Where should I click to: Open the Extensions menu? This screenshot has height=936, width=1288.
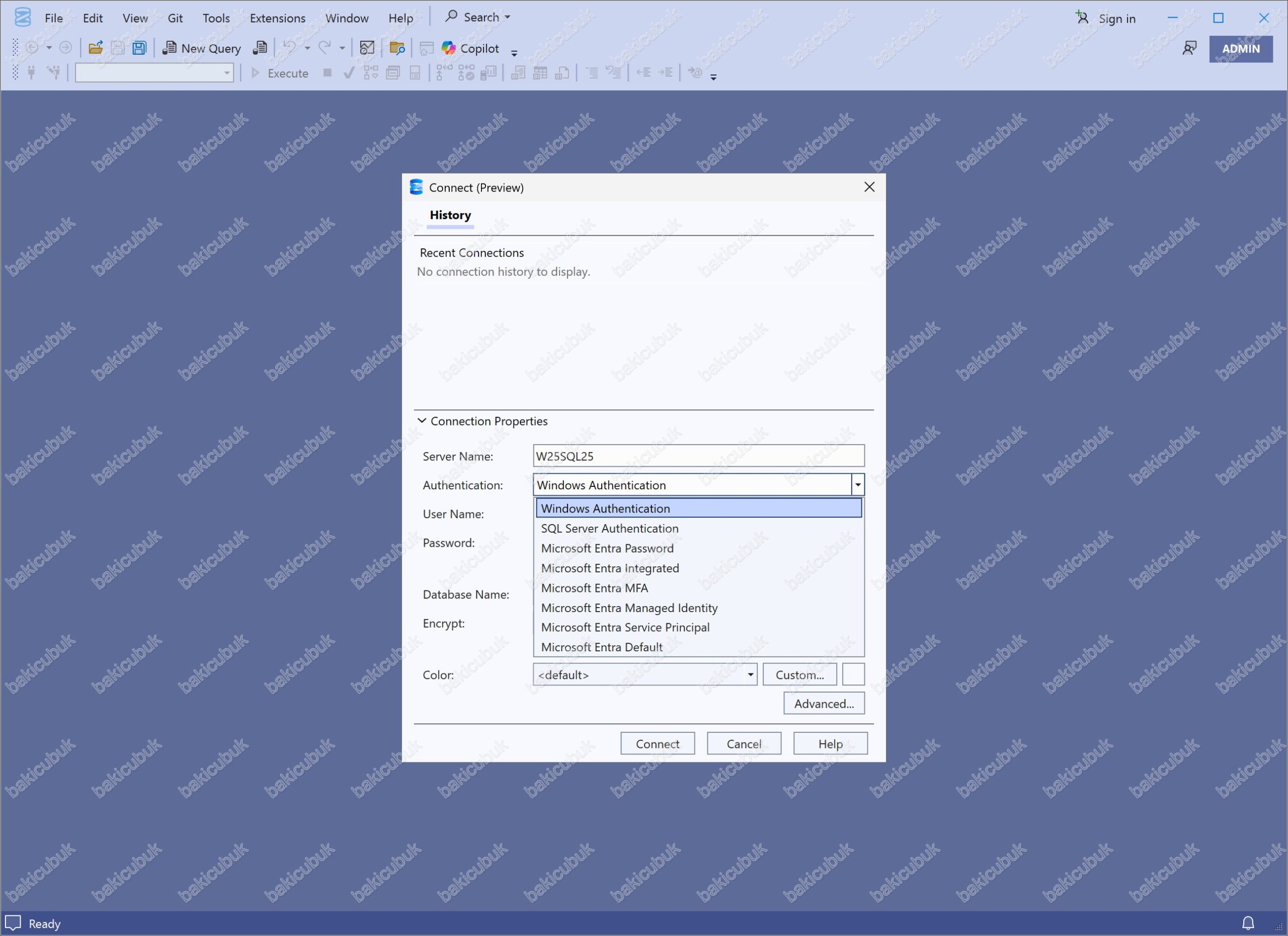[278, 18]
